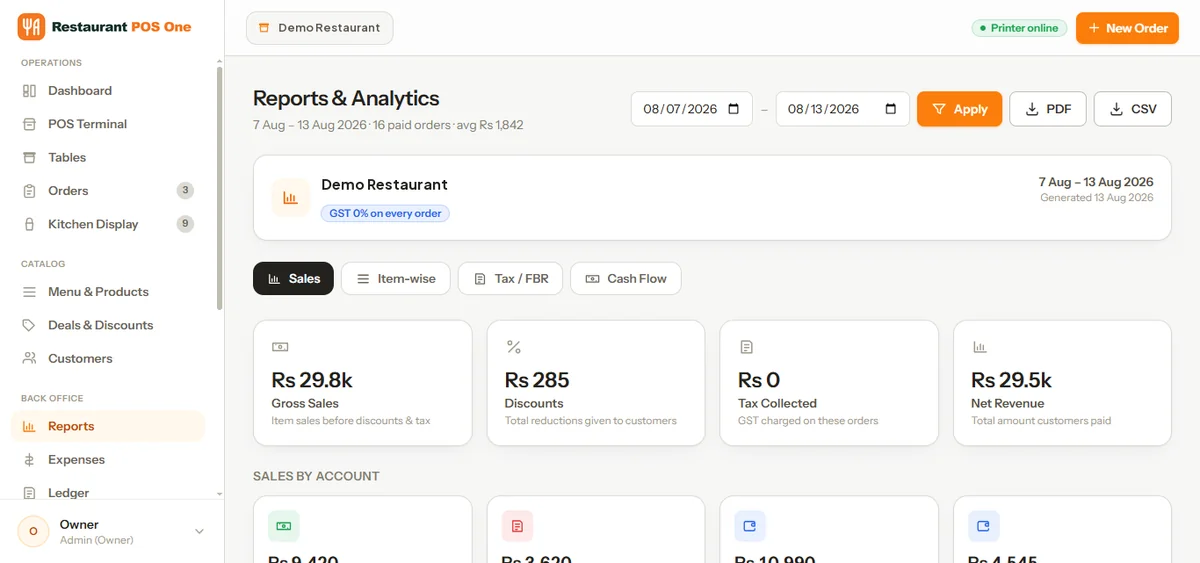Click the GST 0% on every order tag

[385, 213]
